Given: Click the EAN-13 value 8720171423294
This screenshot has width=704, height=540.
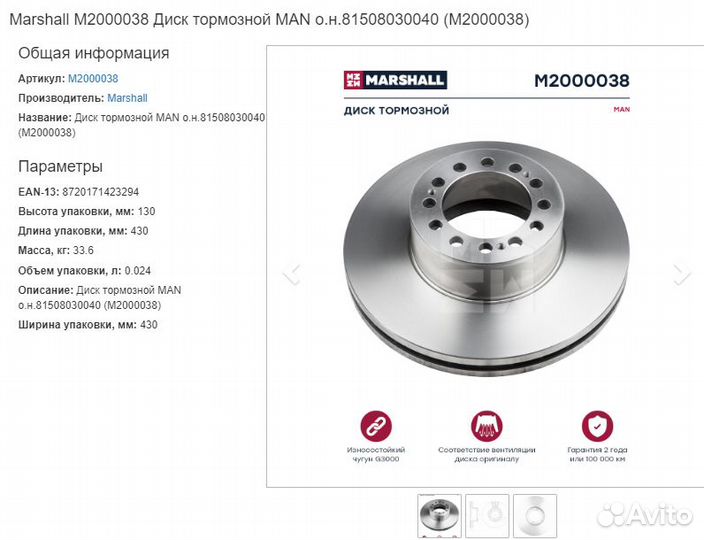Looking at the screenshot, I should (101, 192).
